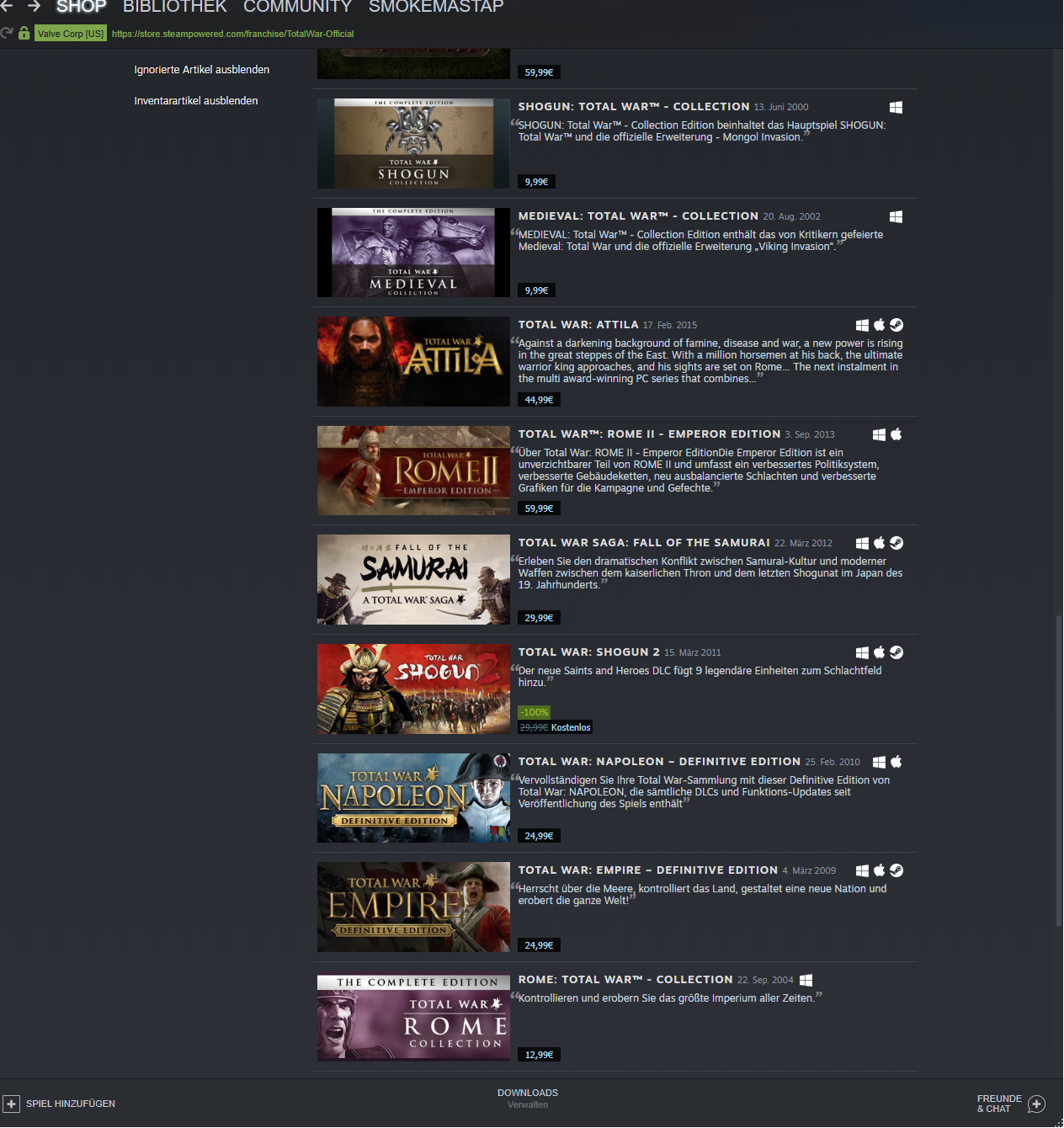The height and width of the screenshot is (1128, 1064).
Task: Click the 29,99€ price of Fall of the Samurai
Action: (x=539, y=618)
